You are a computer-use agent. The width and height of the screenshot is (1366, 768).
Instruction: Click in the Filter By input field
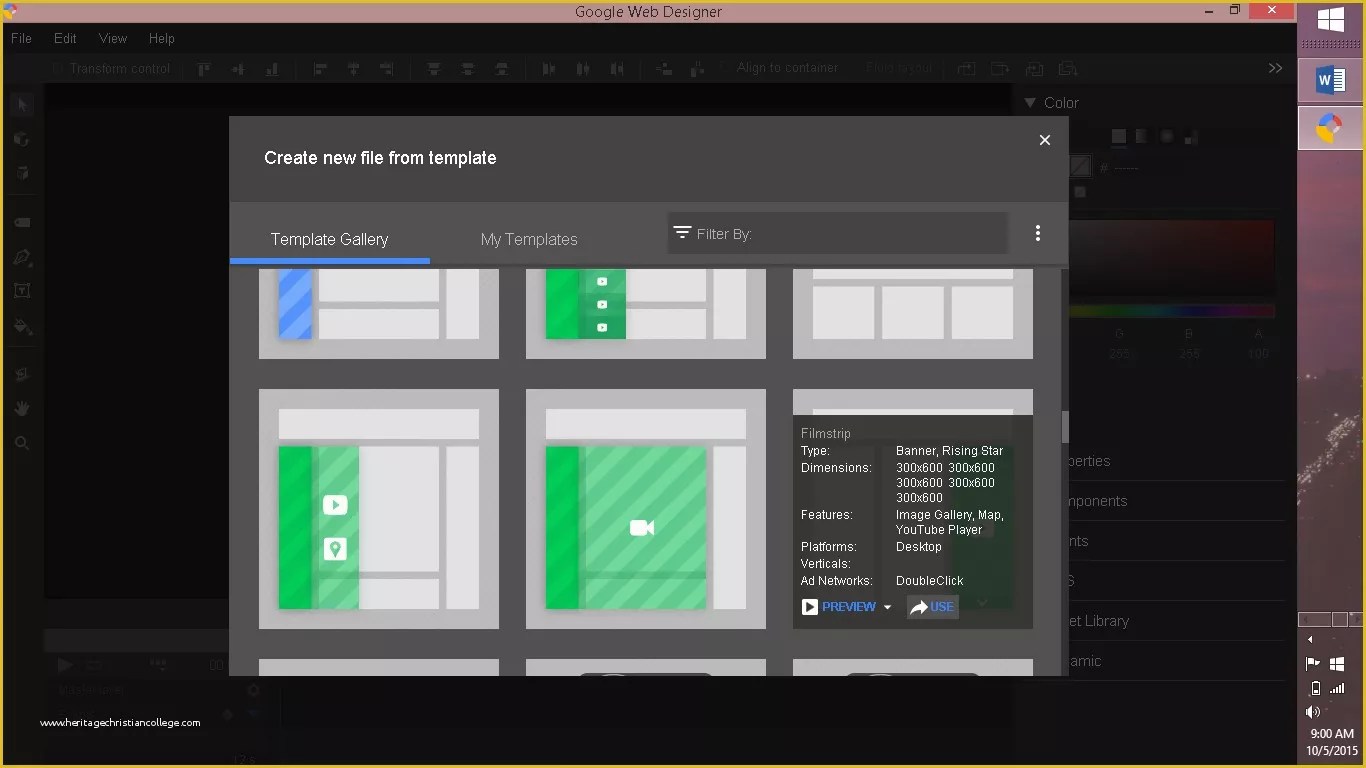tap(838, 233)
